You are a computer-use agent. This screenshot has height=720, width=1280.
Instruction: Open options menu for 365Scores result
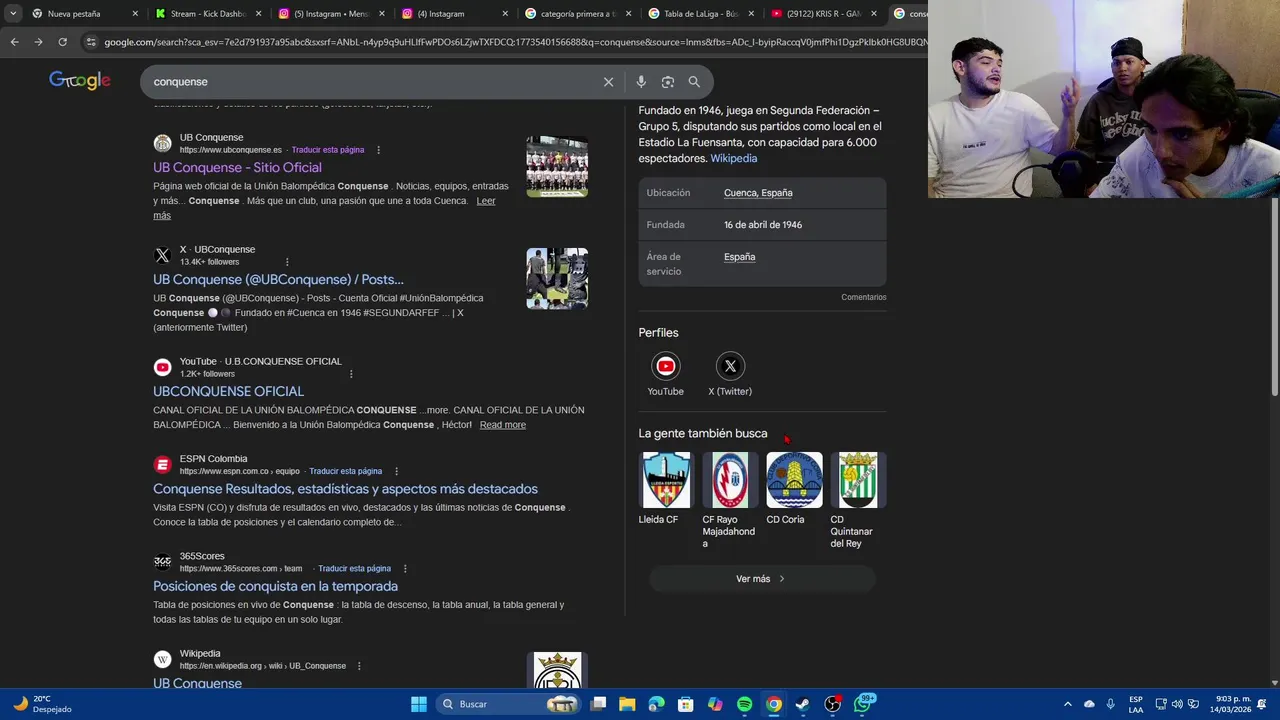coord(405,569)
